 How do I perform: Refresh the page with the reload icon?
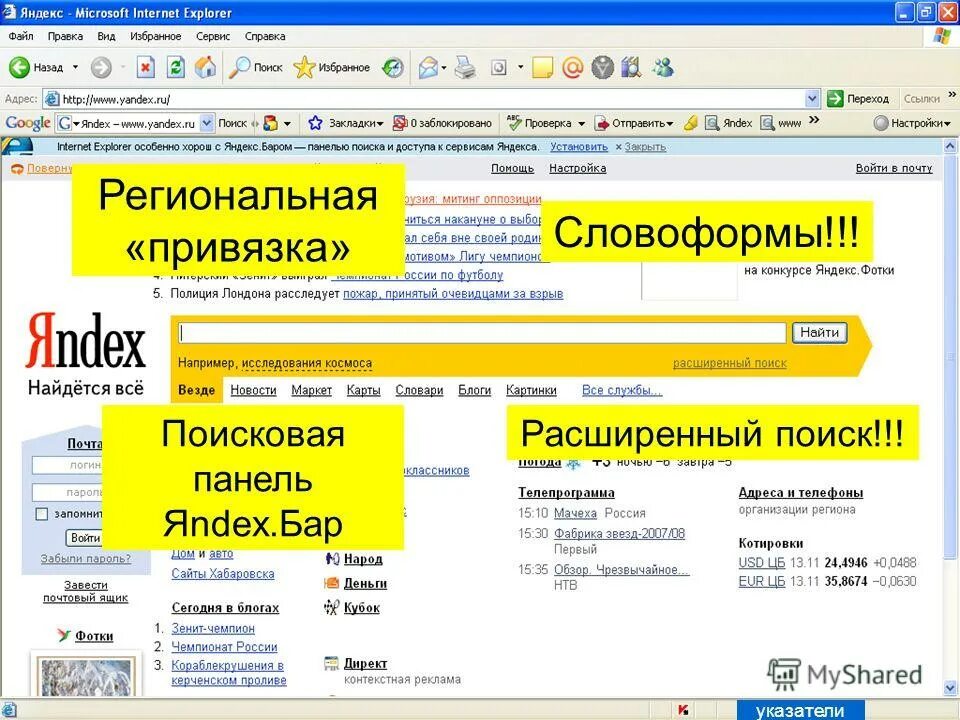(x=175, y=67)
